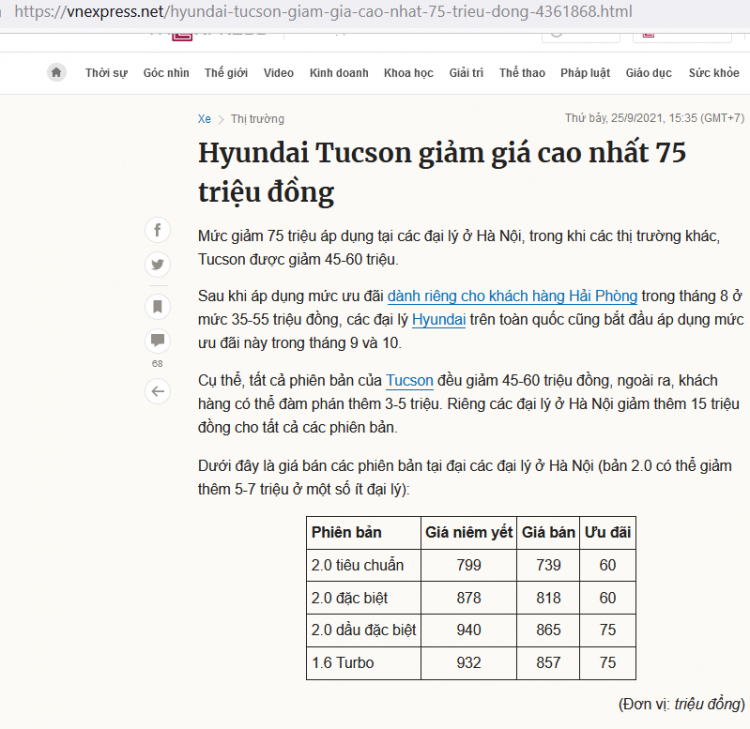750x729 pixels.
Task: Share article on Facebook
Action: (x=157, y=230)
